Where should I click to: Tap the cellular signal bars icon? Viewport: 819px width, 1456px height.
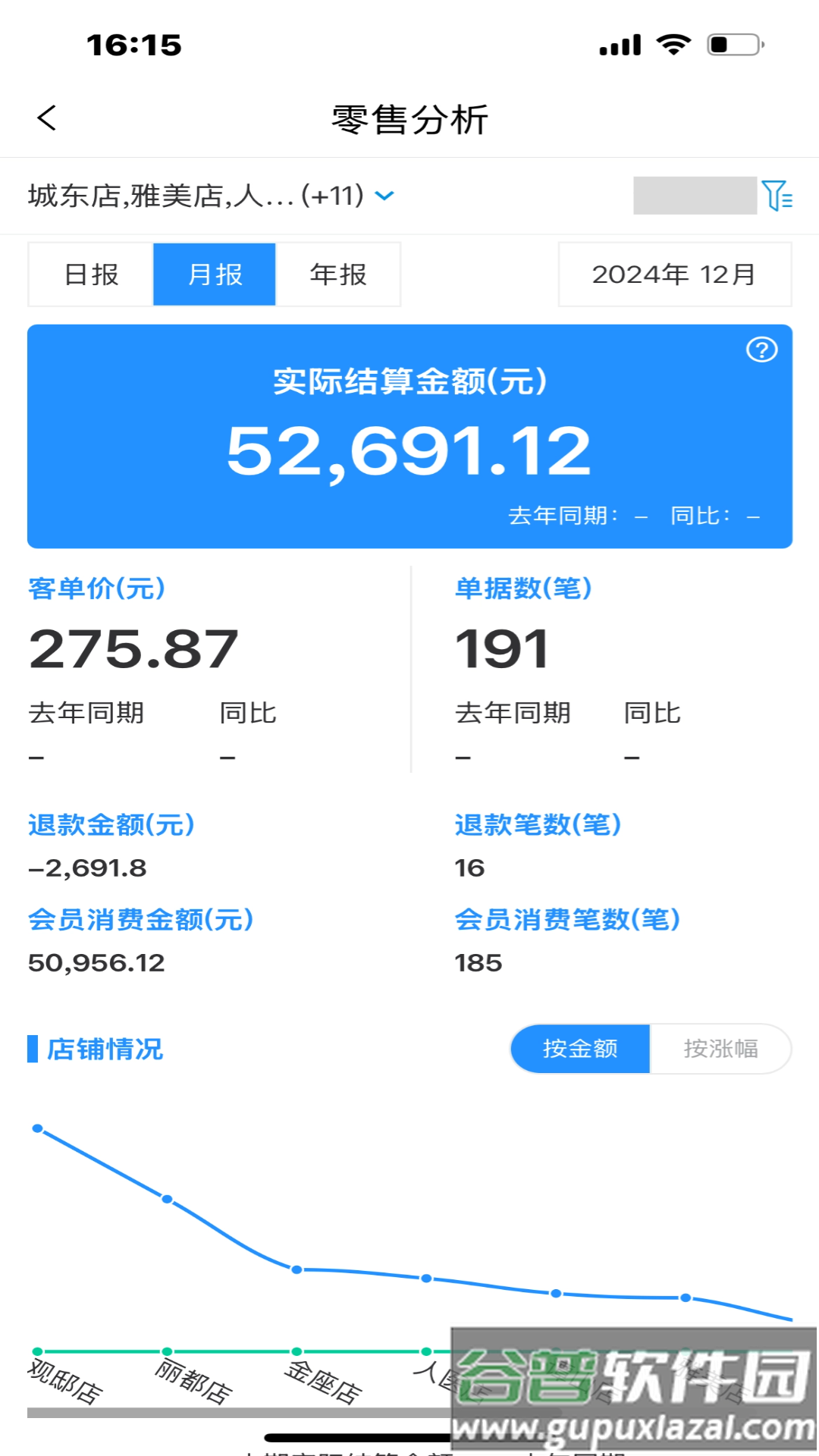(620, 45)
